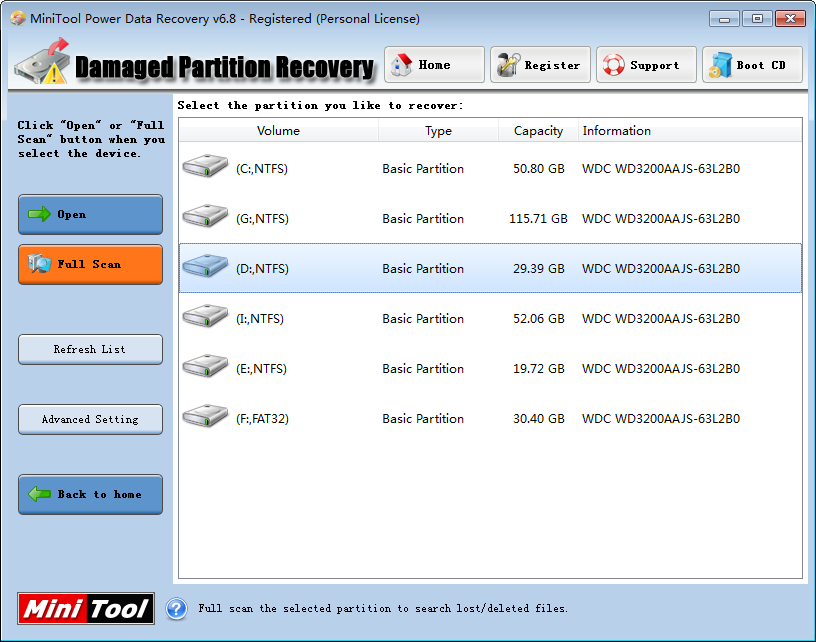Click the Back to home button
816x642 pixels.
coord(91,494)
